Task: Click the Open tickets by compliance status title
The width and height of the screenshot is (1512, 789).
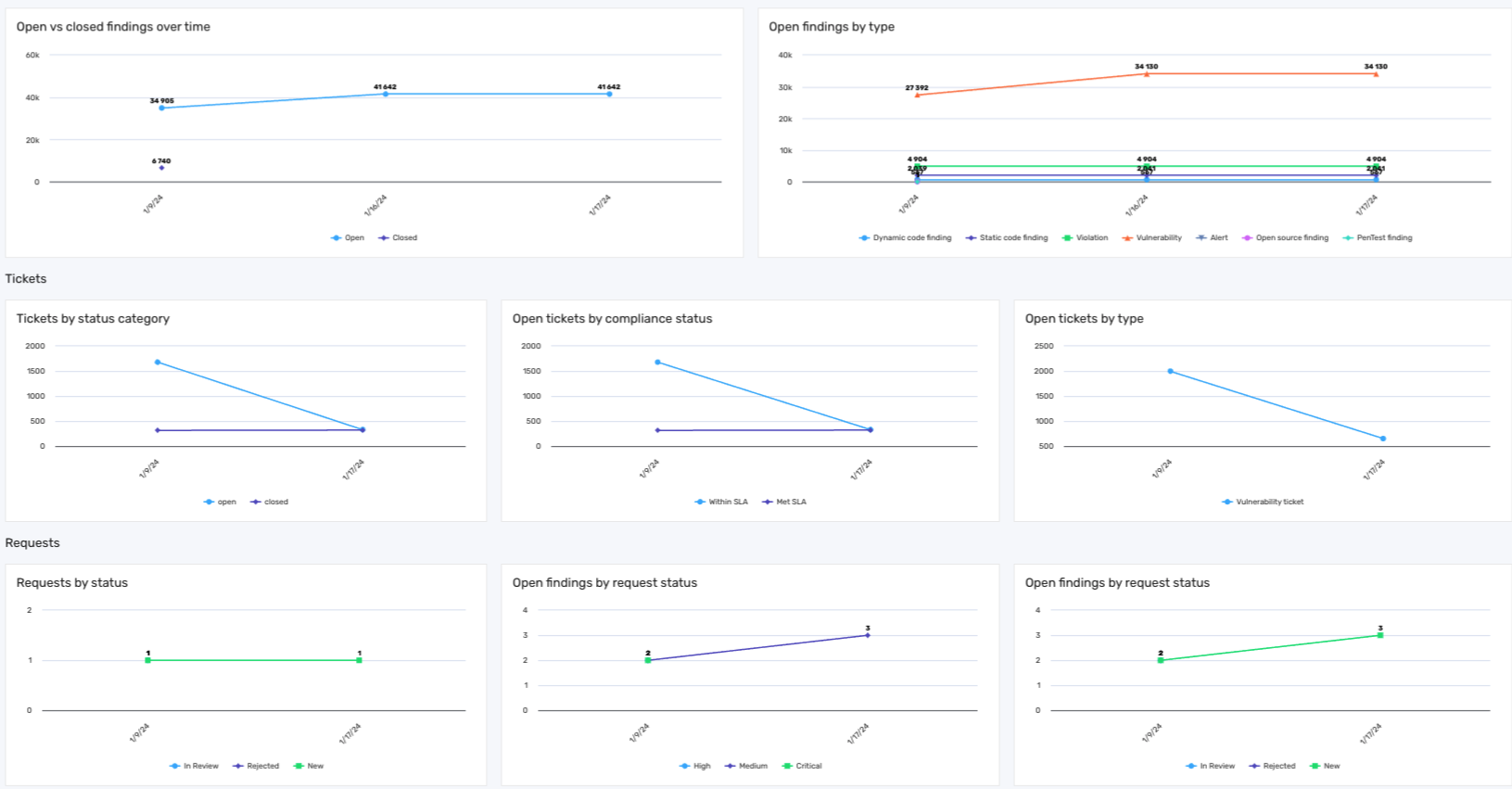Action: coord(612,319)
